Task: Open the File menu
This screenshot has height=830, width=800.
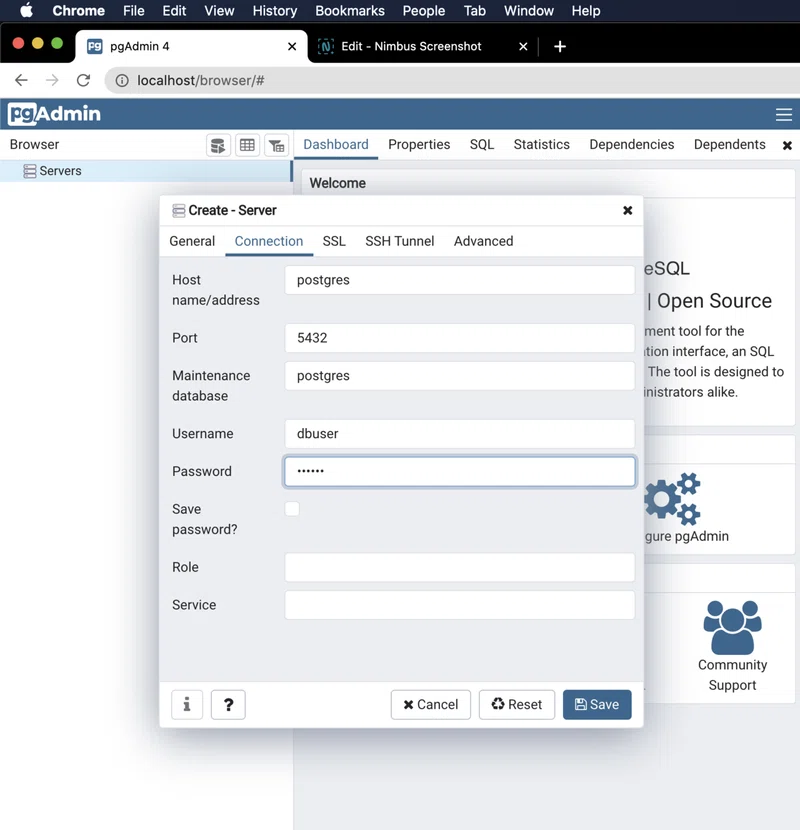Action: (x=133, y=11)
